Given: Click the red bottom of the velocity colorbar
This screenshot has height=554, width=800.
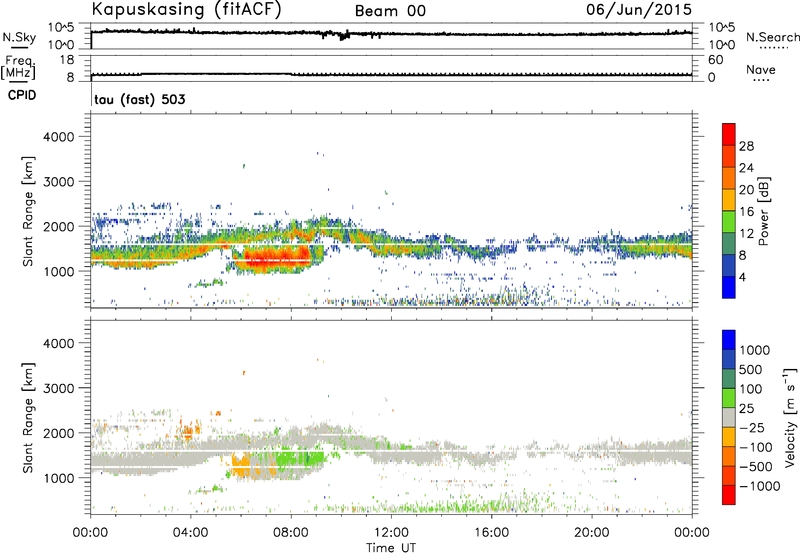Looking at the screenshot, I should 729,495.
